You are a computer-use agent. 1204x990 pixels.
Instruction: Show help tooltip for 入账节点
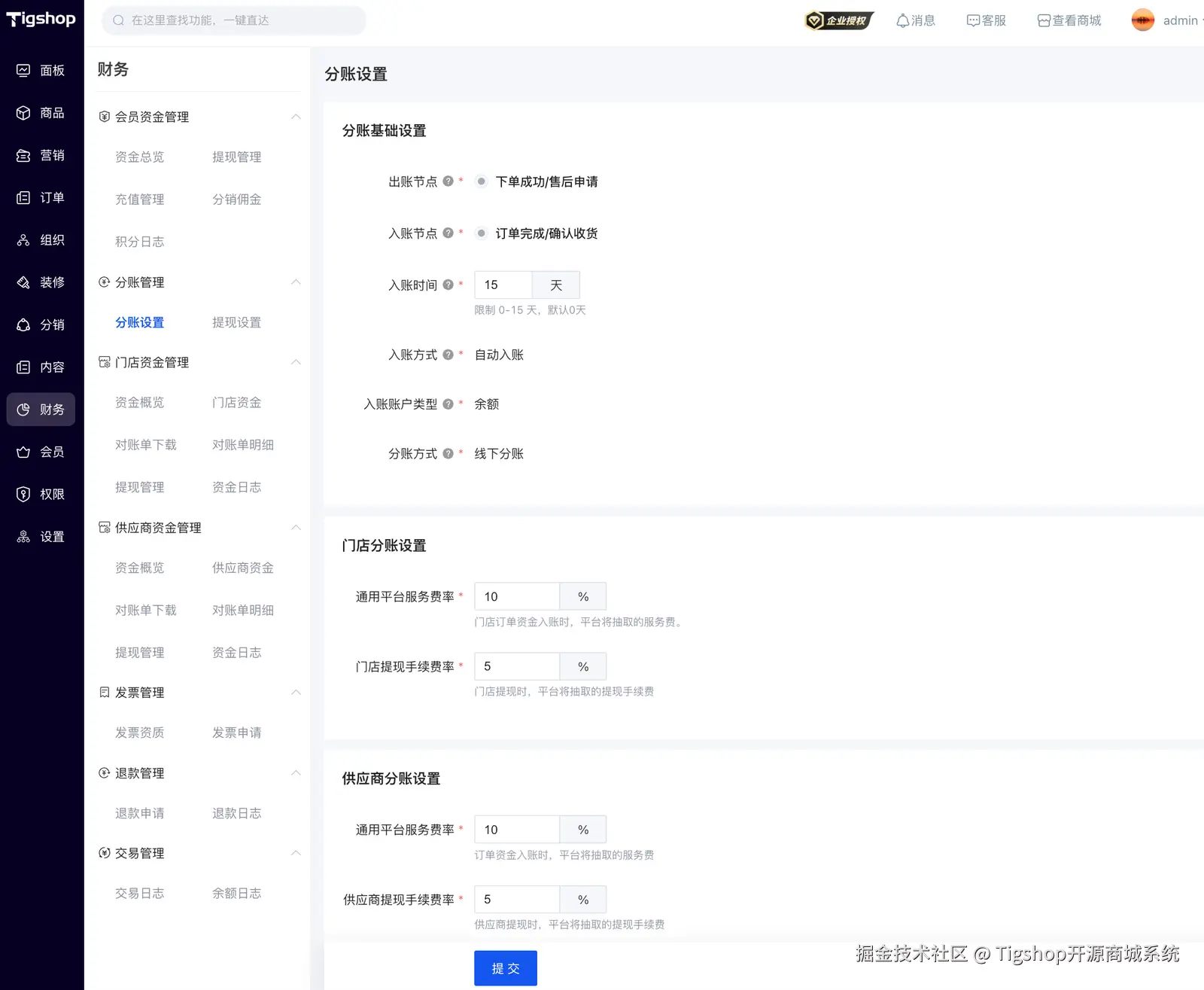pos(448,233)
